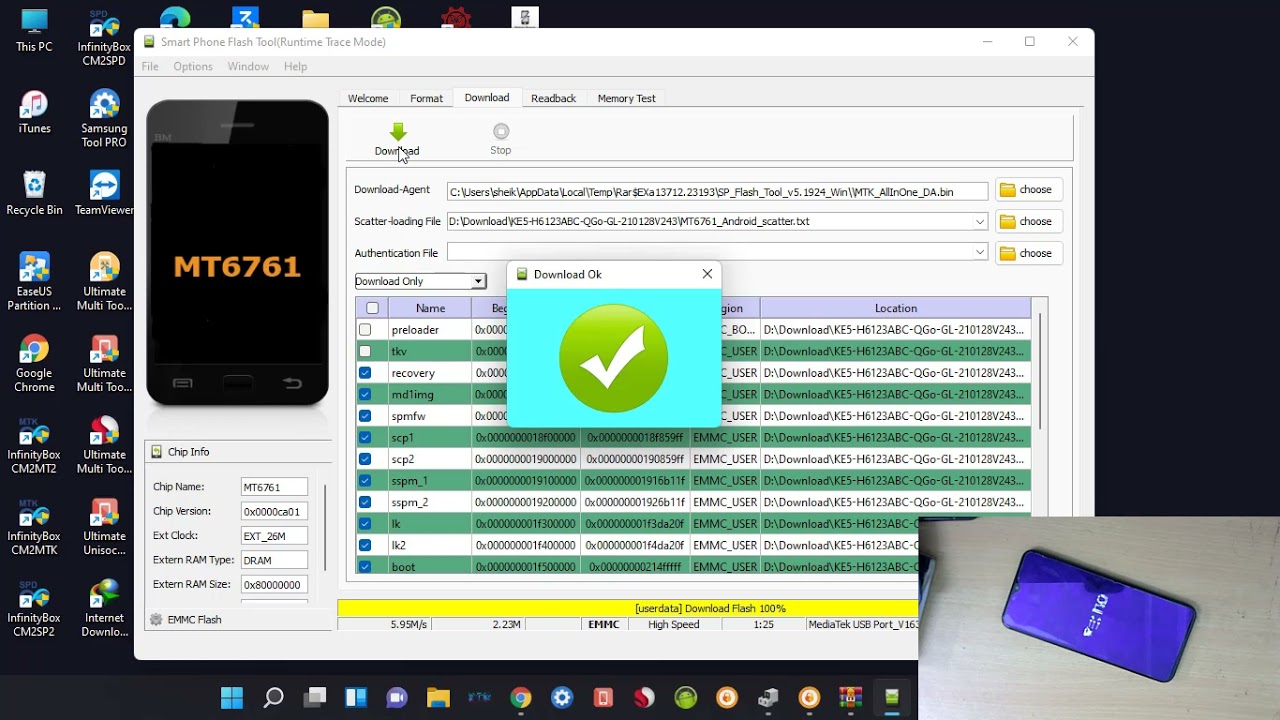The height and width of the screenshot is (720, 1280).
Task: Launch InfinityBox CM2SPD shortcut
Action: pos(104,38)
